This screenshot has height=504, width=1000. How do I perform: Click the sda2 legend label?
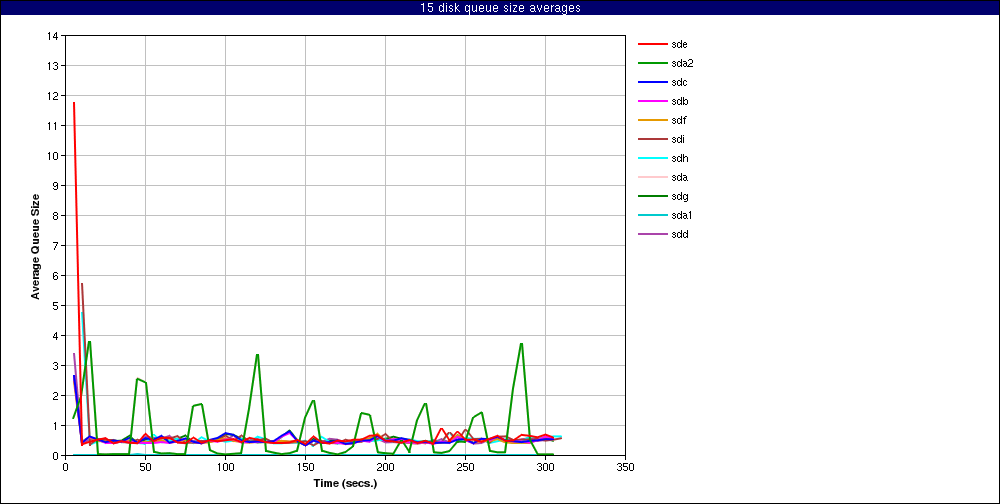tap(682, 64)
